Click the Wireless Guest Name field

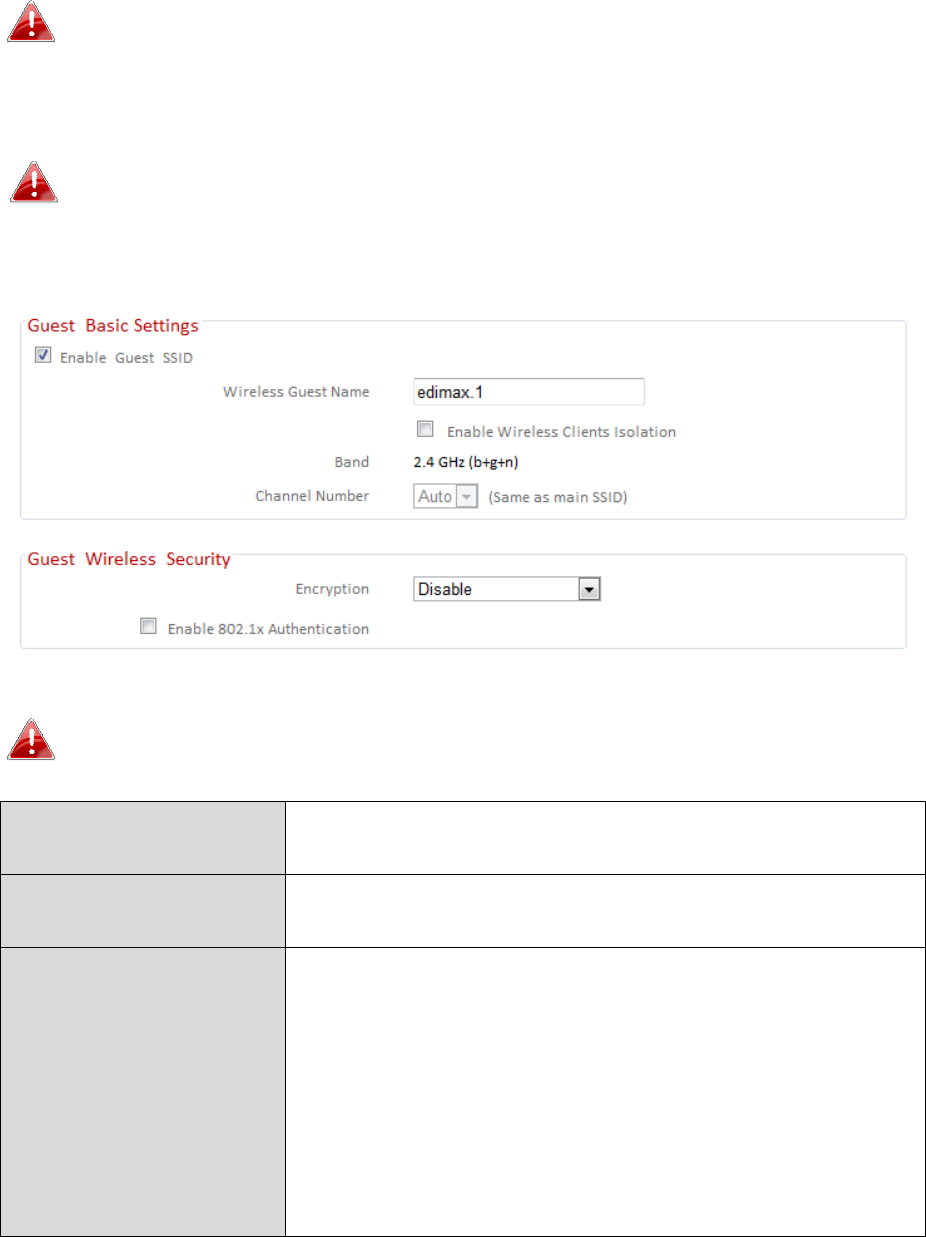tap(529, 392)
